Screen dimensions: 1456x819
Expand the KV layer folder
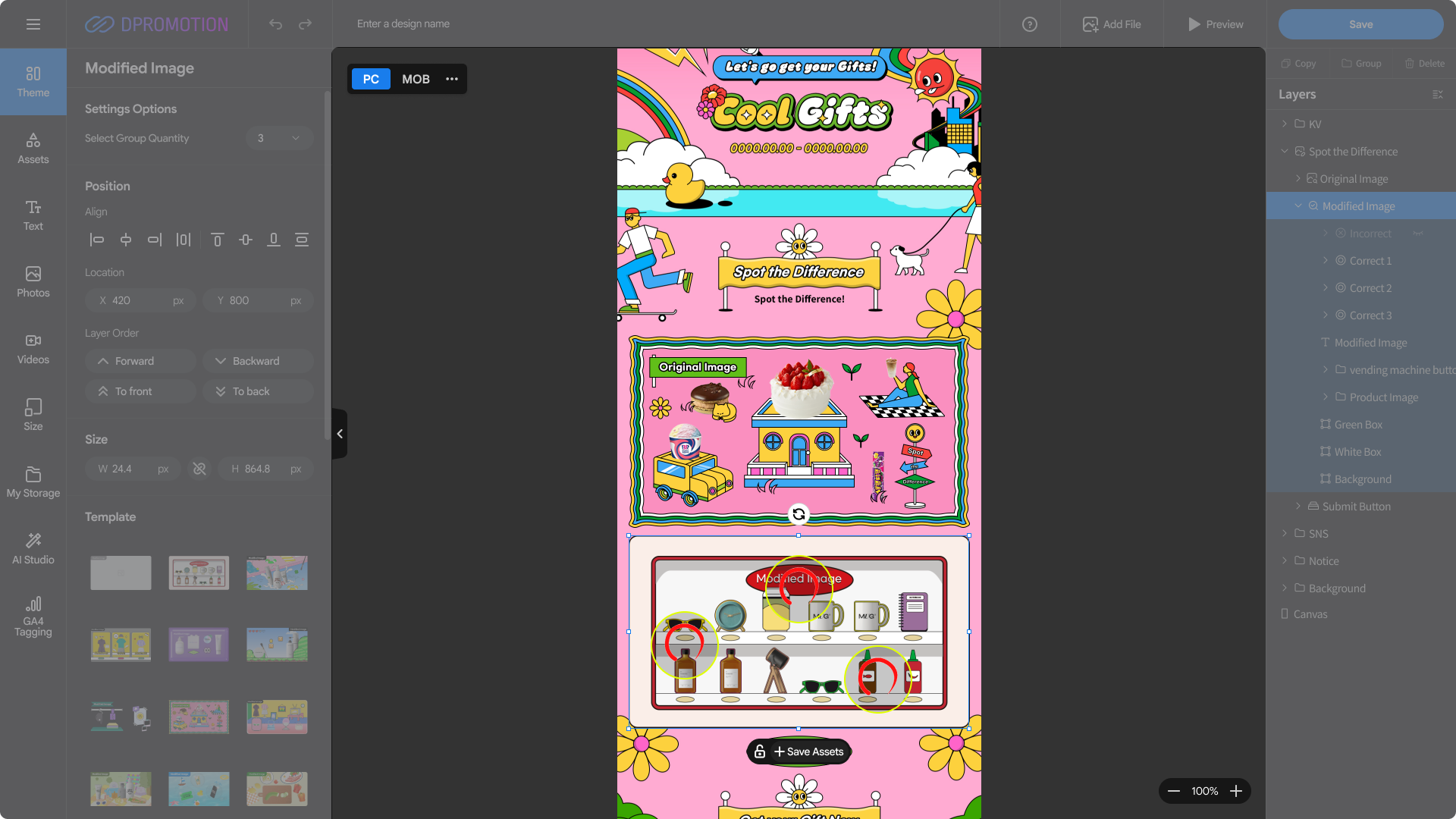coord(1285,124)
